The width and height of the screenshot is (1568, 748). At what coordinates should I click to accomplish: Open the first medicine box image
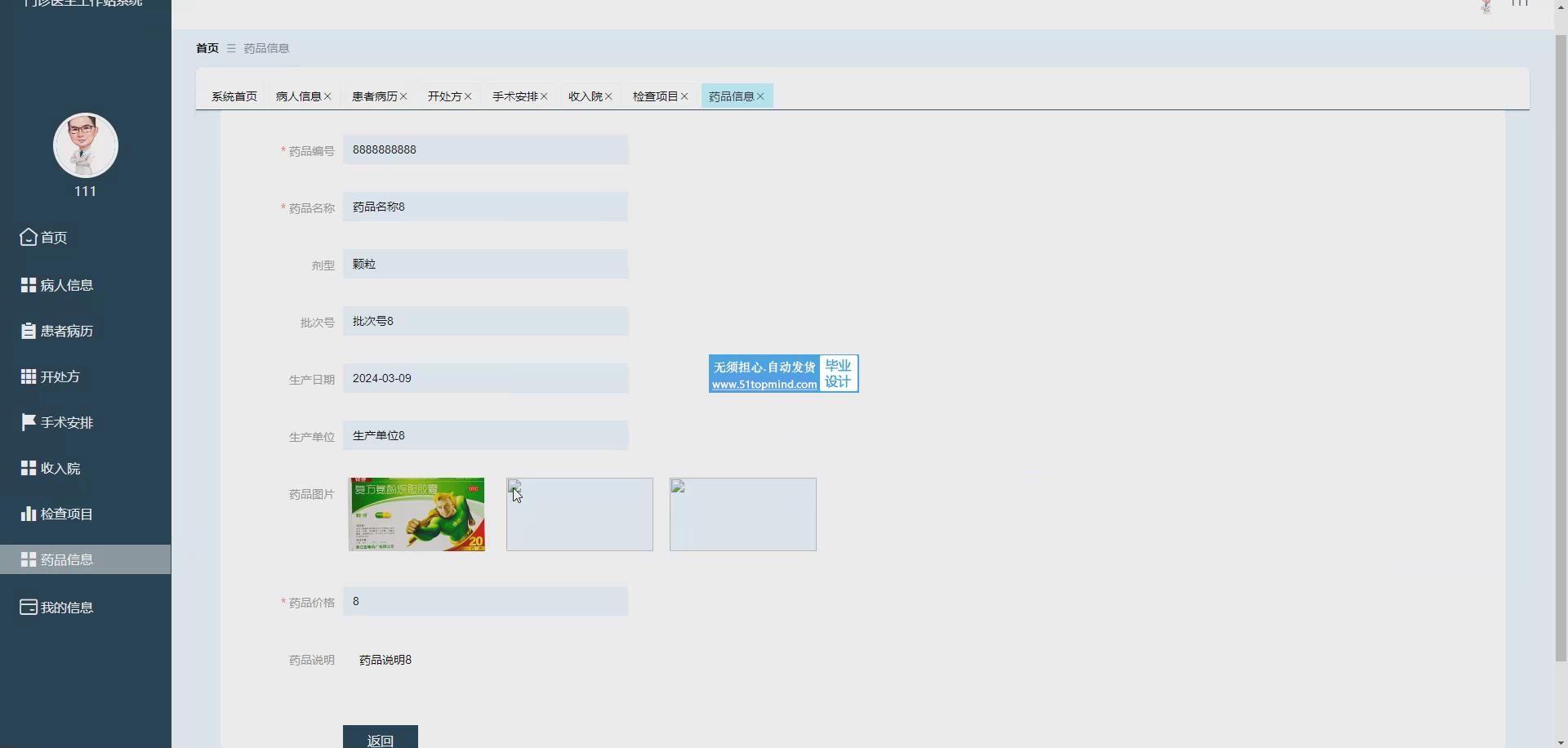tap(416, 514)
